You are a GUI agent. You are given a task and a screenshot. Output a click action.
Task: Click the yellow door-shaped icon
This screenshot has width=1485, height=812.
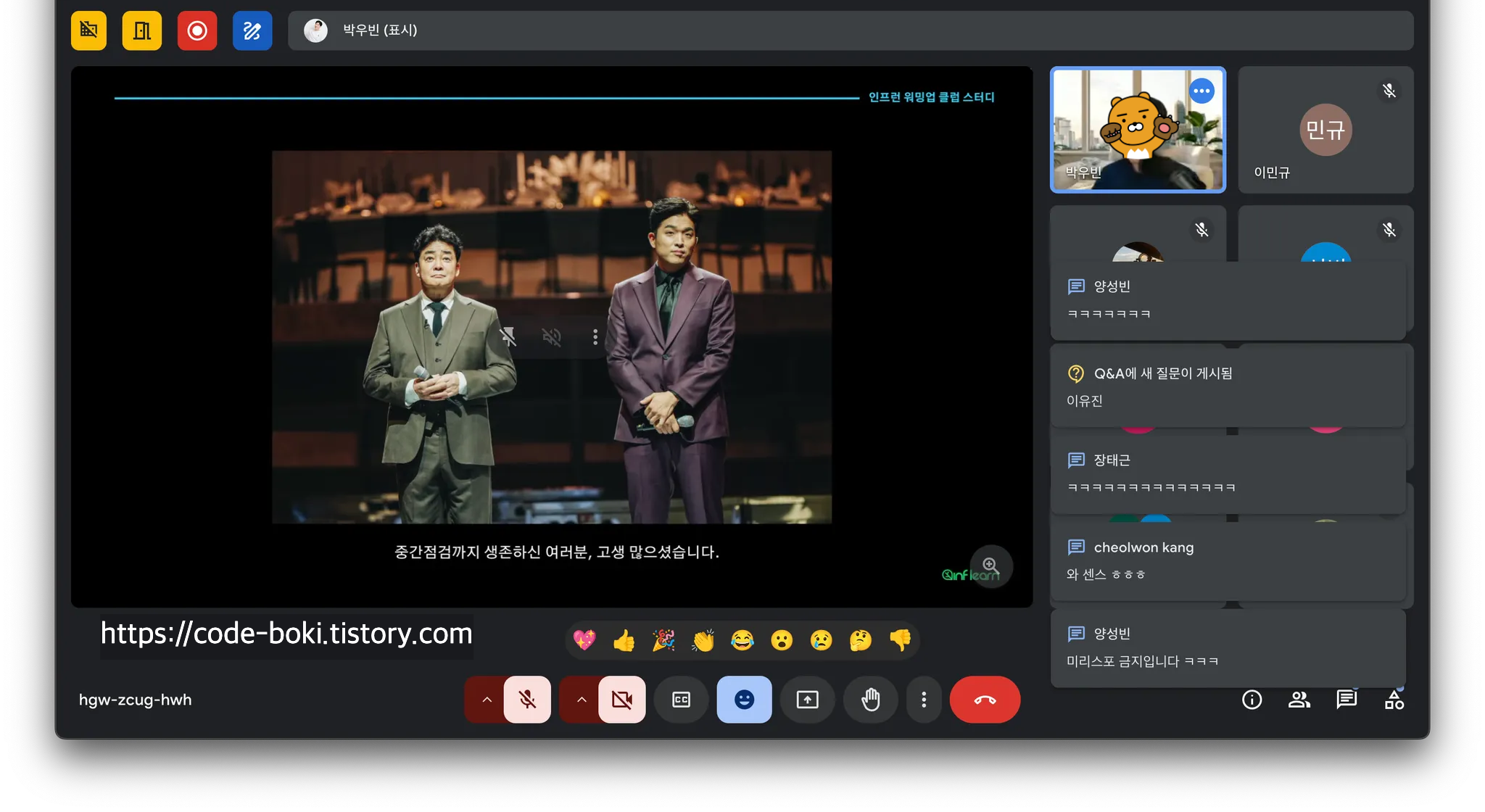(142, 30)
